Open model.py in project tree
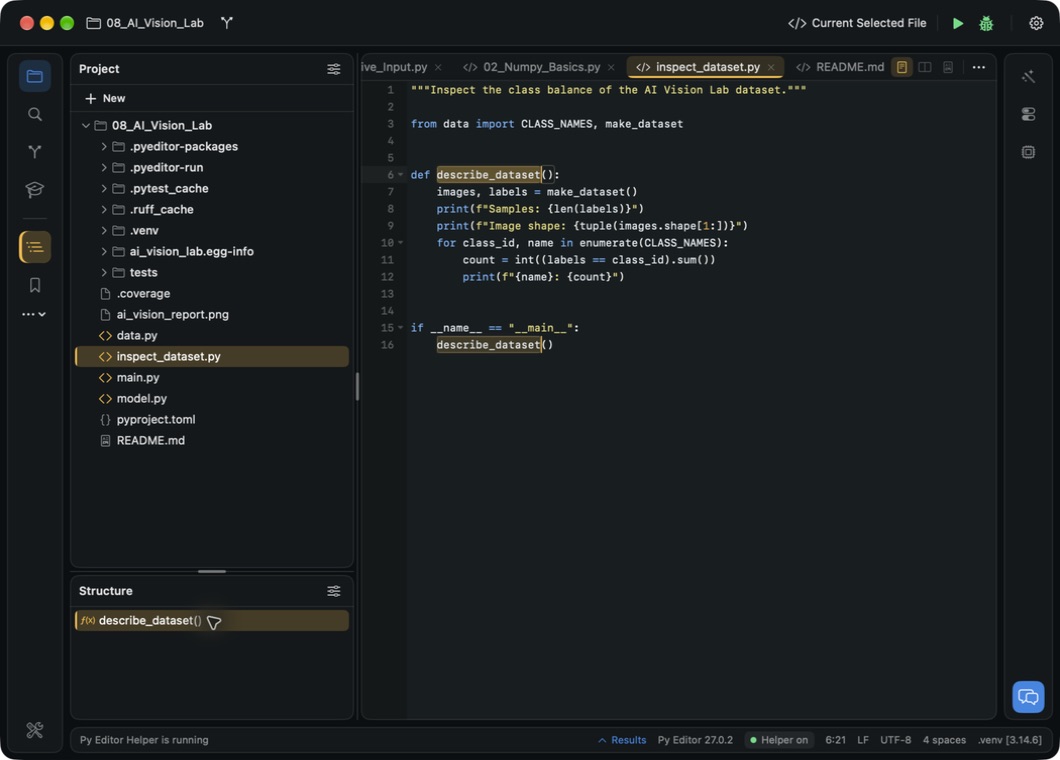Image resolution: width=1060 pixels, height=760 pixels. pyautogui.click(x=212, y=398)
